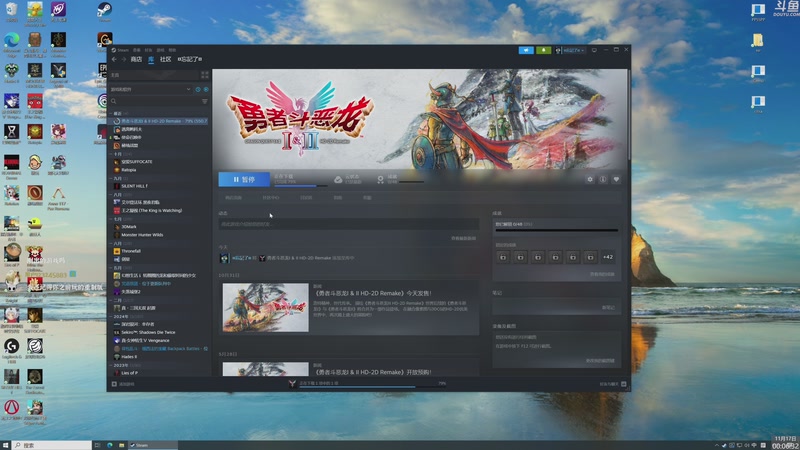Open the profile tab next to 社区
This screenshot has width=800, height=450.
[x=189, y=60]
